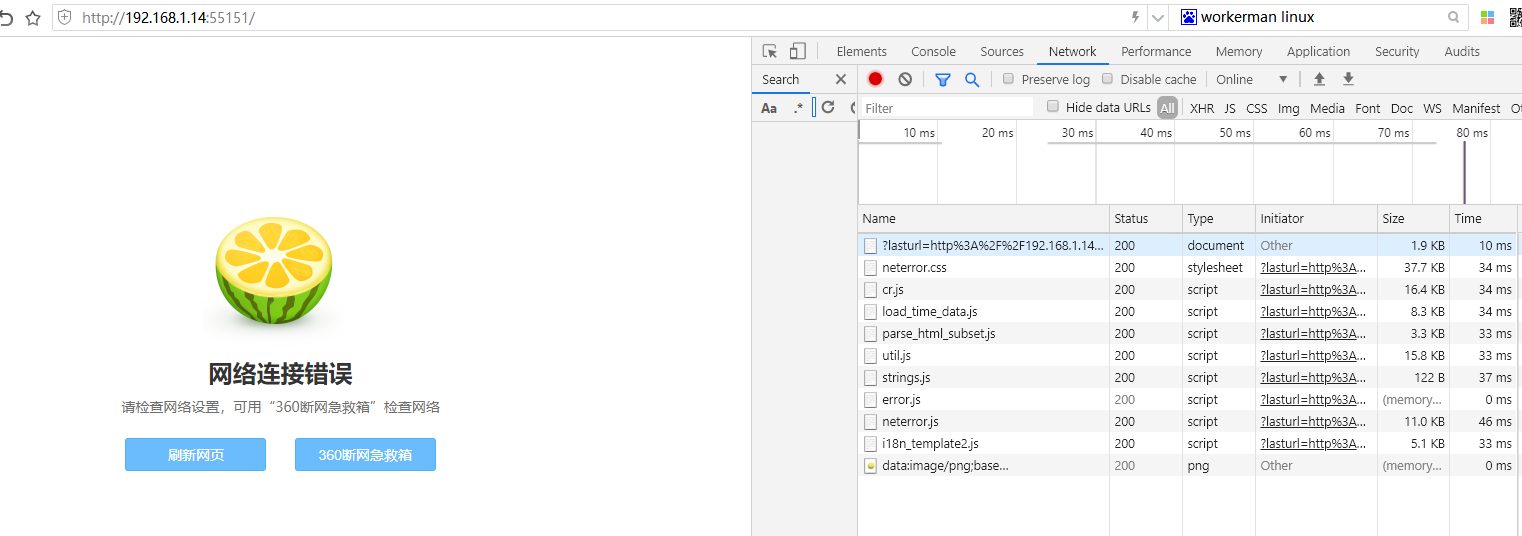1522x536 pixels.
Task: Switch to the Elements tab
Action: point(861,51)
